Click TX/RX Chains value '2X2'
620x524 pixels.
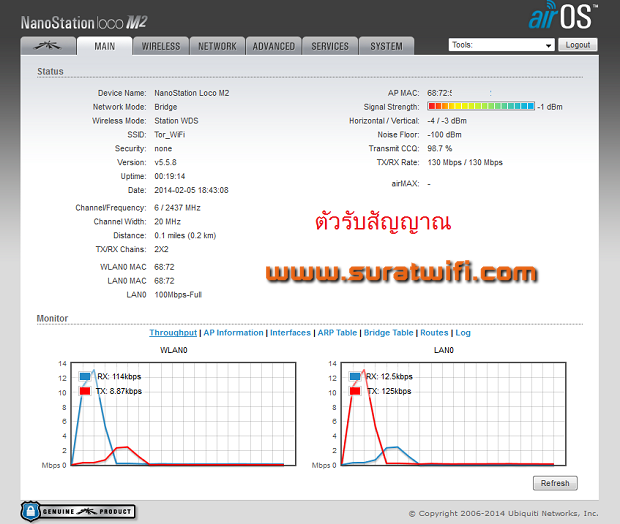pos(161,249)
